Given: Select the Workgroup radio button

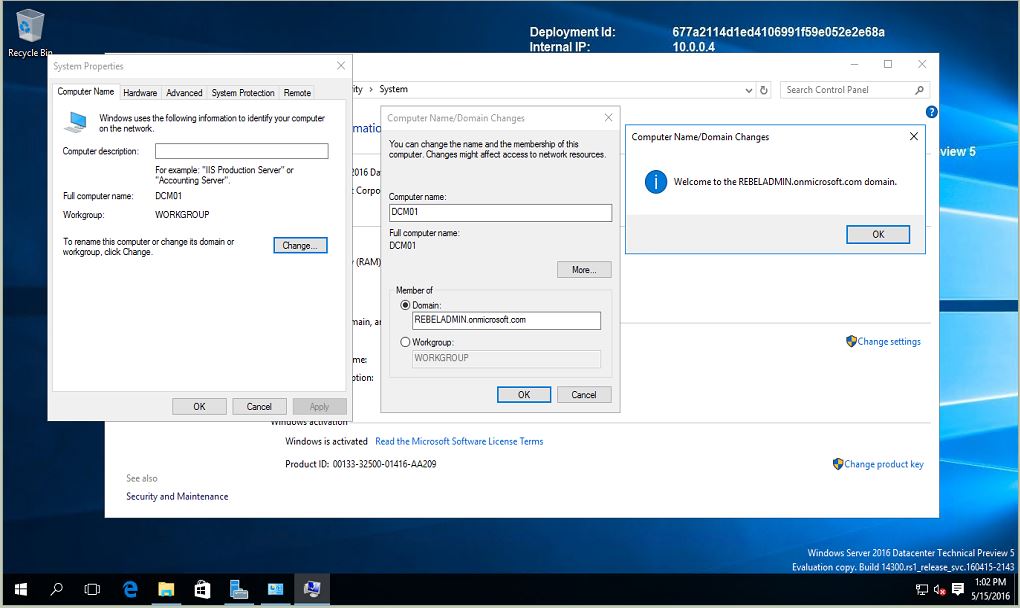Looking at the screenshot, I should [405, 342].
